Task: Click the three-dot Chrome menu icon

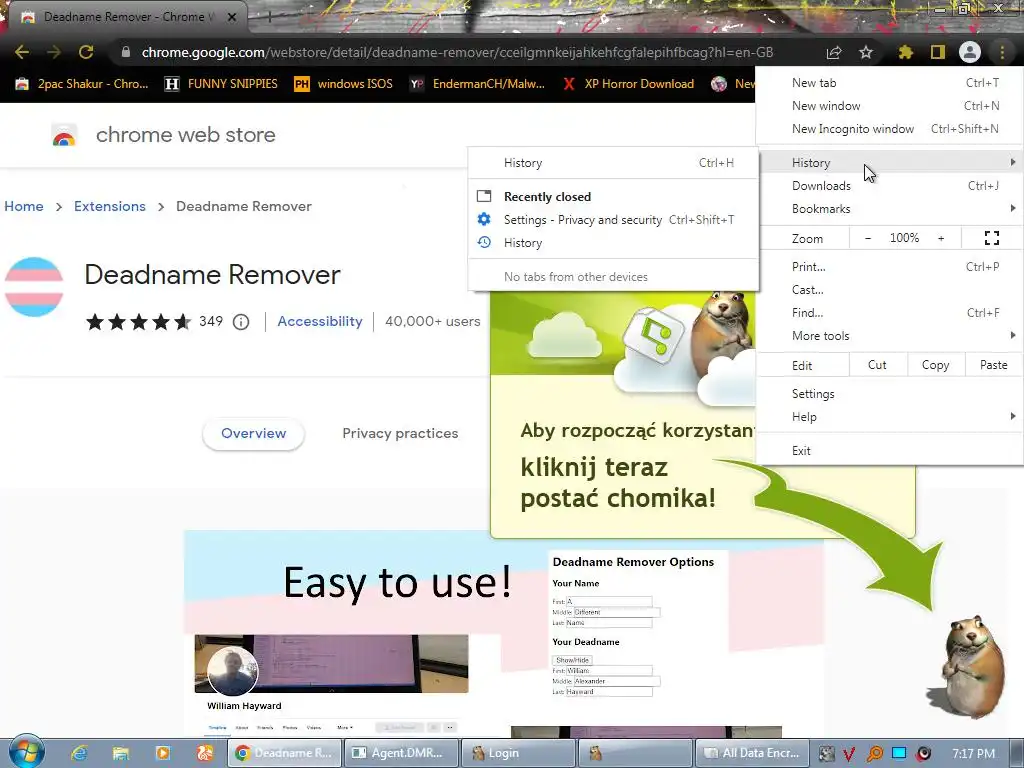Action: coord(1002,52)
